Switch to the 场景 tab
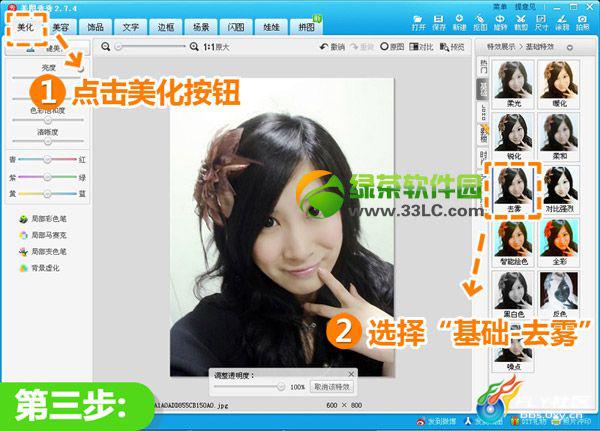Image resolution: width=600 pixels, height=431 pixels. pyautogui.click(x=201, y=27)
